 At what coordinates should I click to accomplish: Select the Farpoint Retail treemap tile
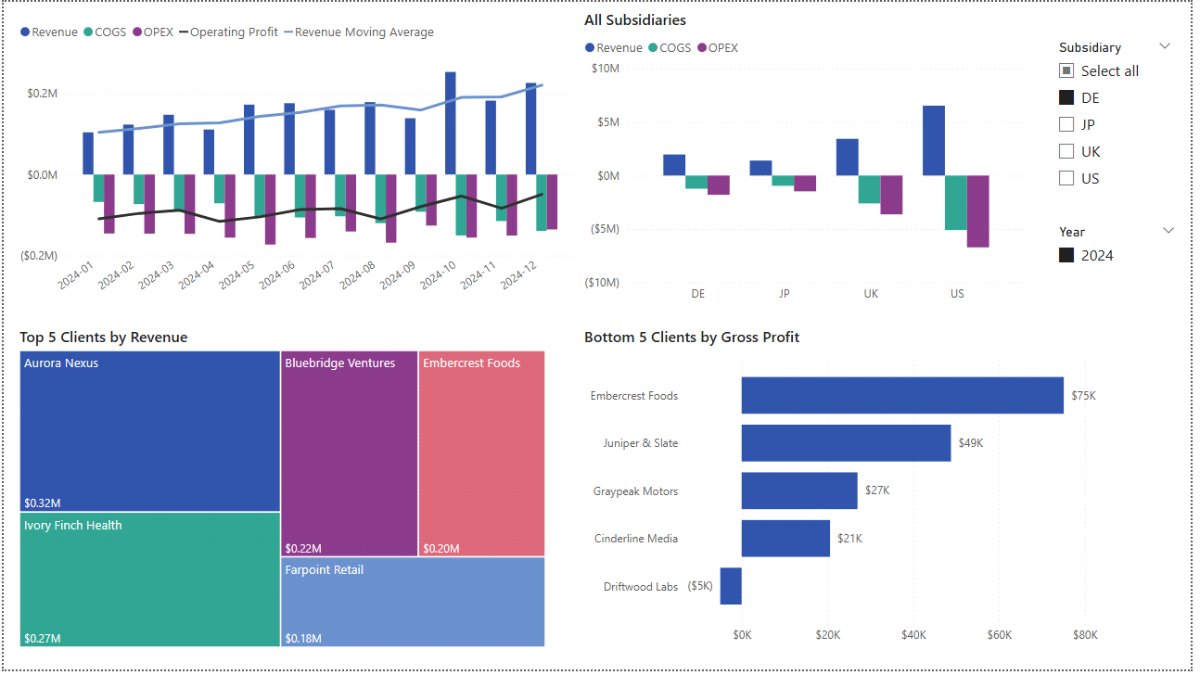click(x=413, y=602)
